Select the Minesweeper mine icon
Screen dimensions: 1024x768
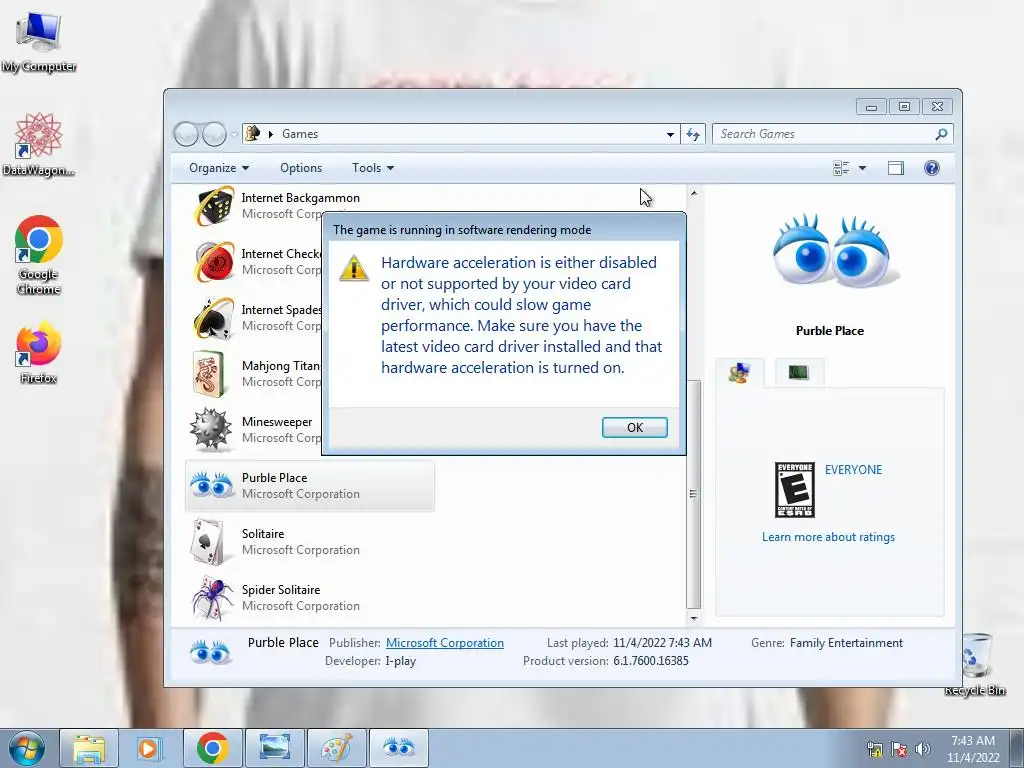[x=211, y=430]
